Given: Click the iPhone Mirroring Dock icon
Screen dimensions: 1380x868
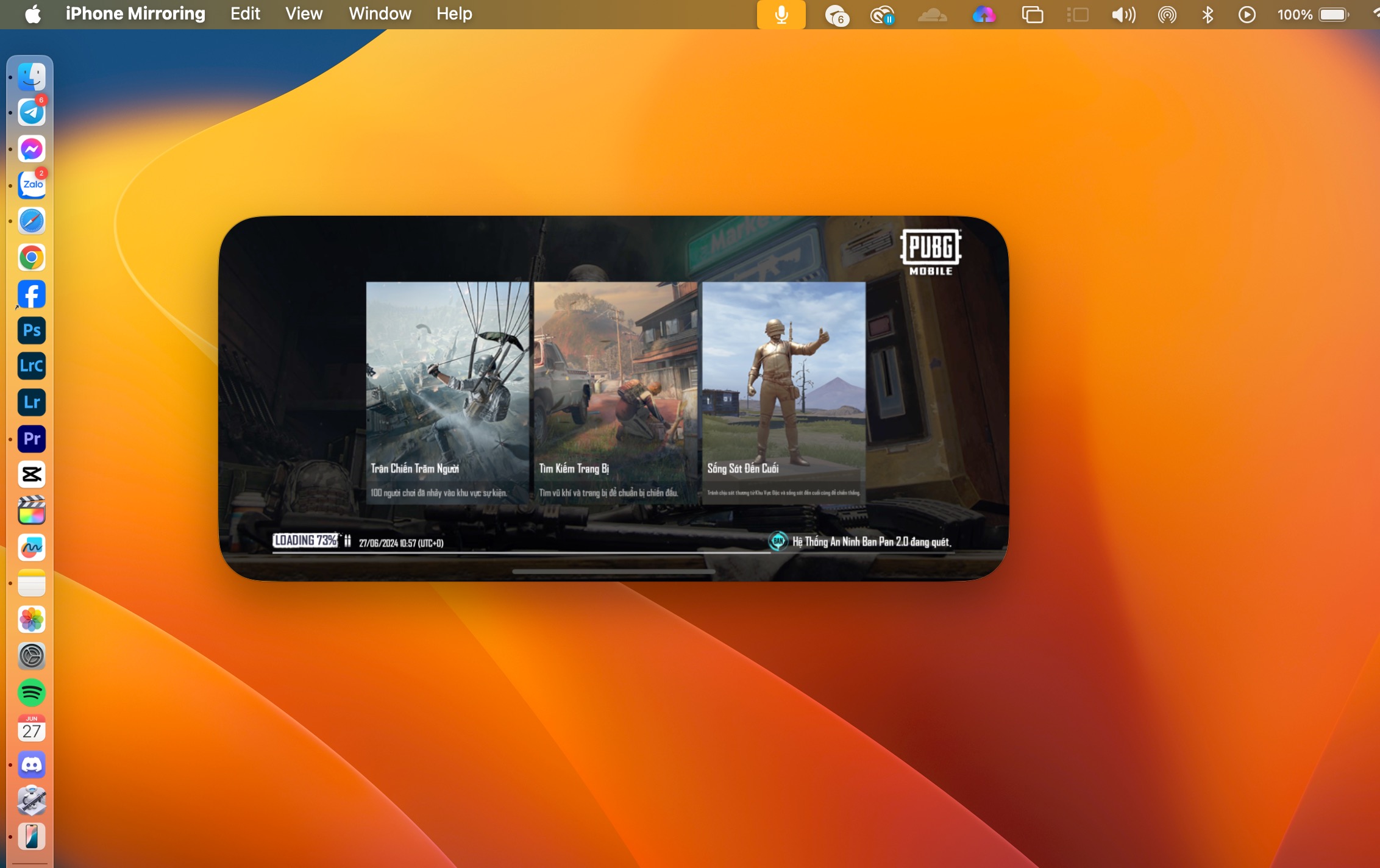Looking at the screenshot, I should pyautogui.click(x=32, y=836).
